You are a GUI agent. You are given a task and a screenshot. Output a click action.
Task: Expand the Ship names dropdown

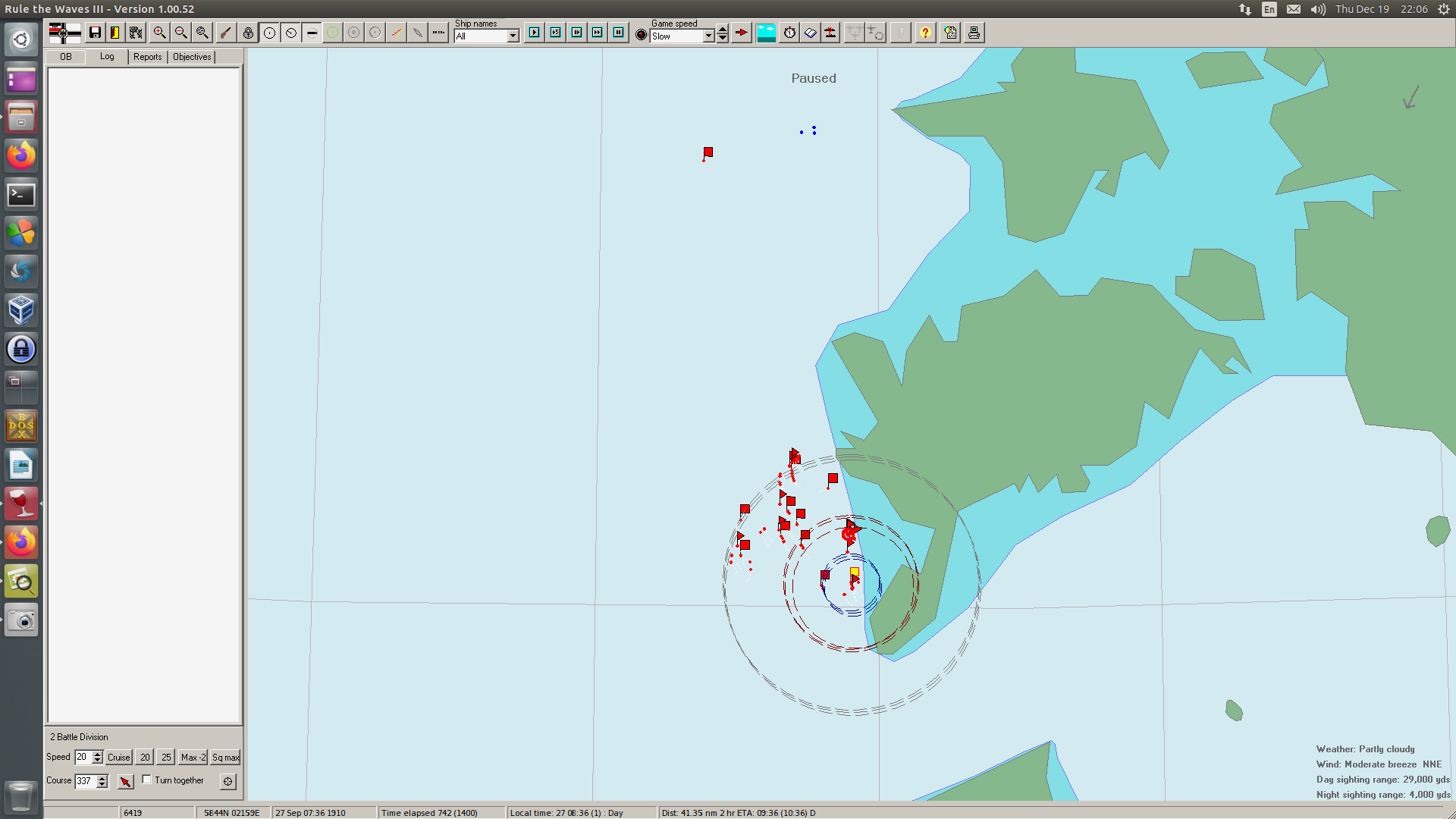click(513, 36)
